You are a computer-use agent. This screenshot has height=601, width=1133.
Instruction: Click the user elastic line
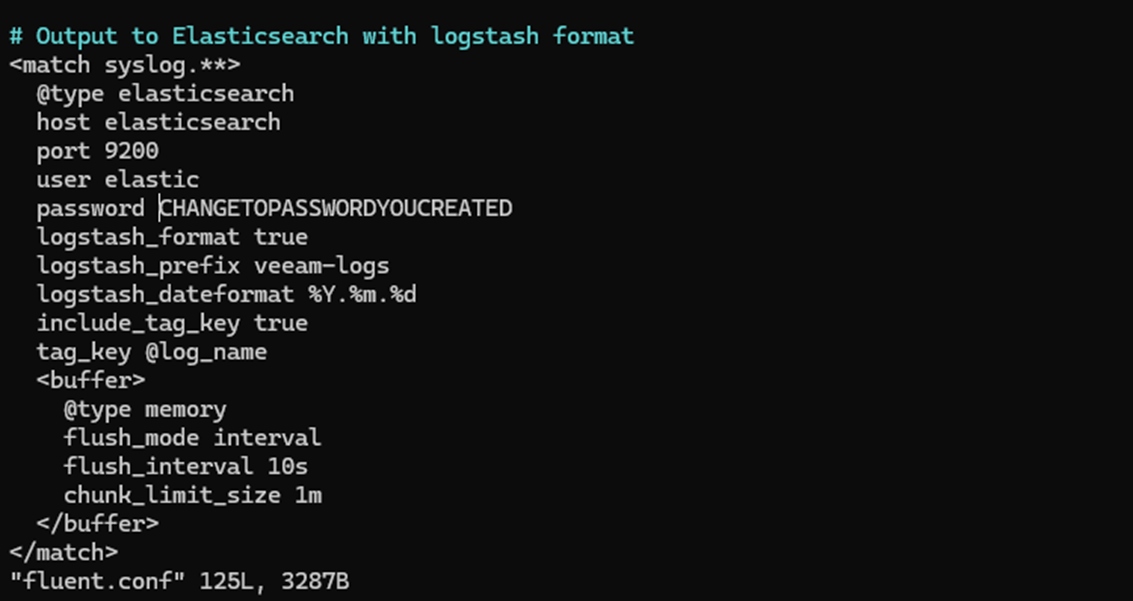[117, 180]
